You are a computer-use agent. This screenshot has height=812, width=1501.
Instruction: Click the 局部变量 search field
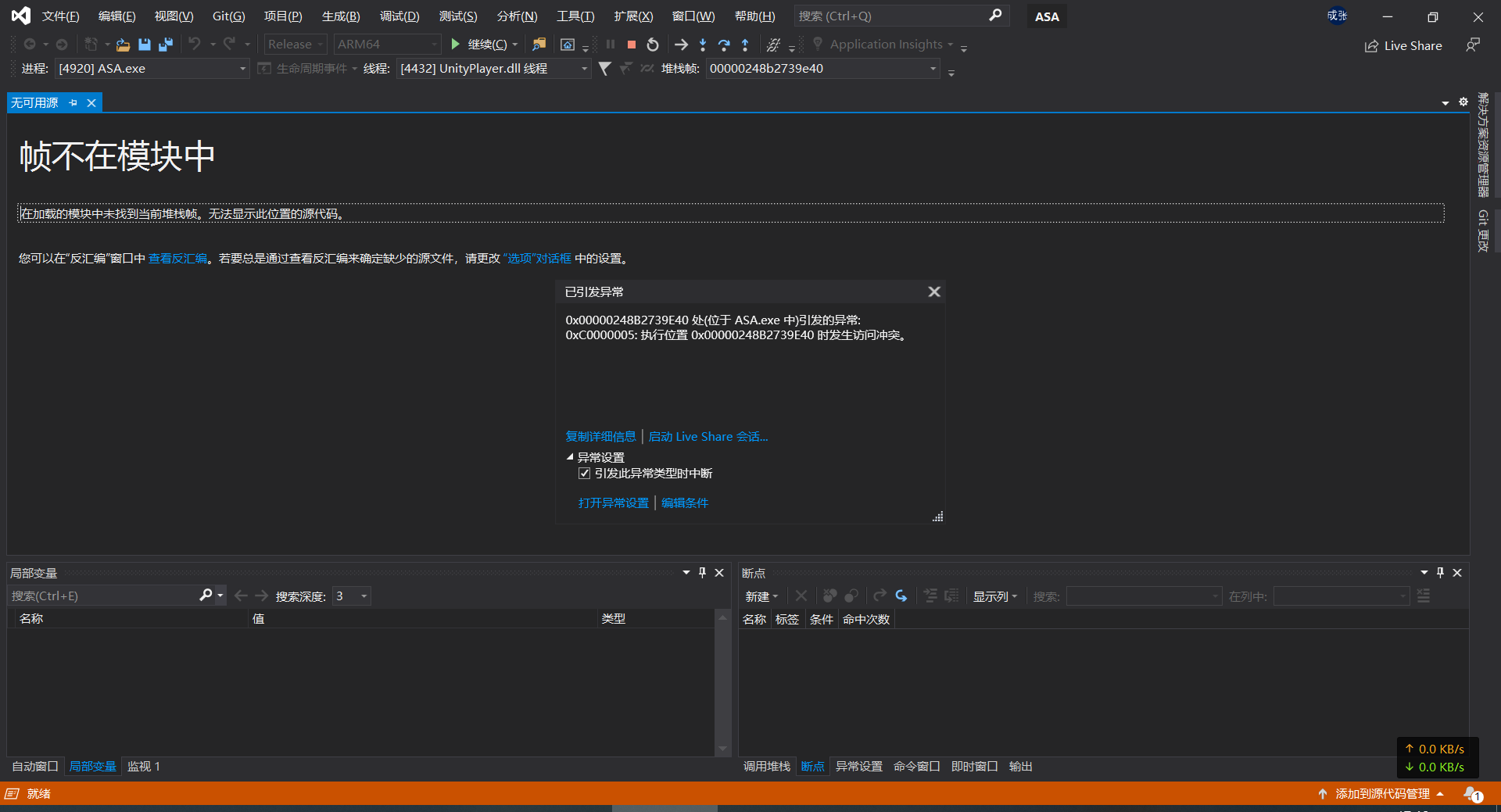coord(104,596)
